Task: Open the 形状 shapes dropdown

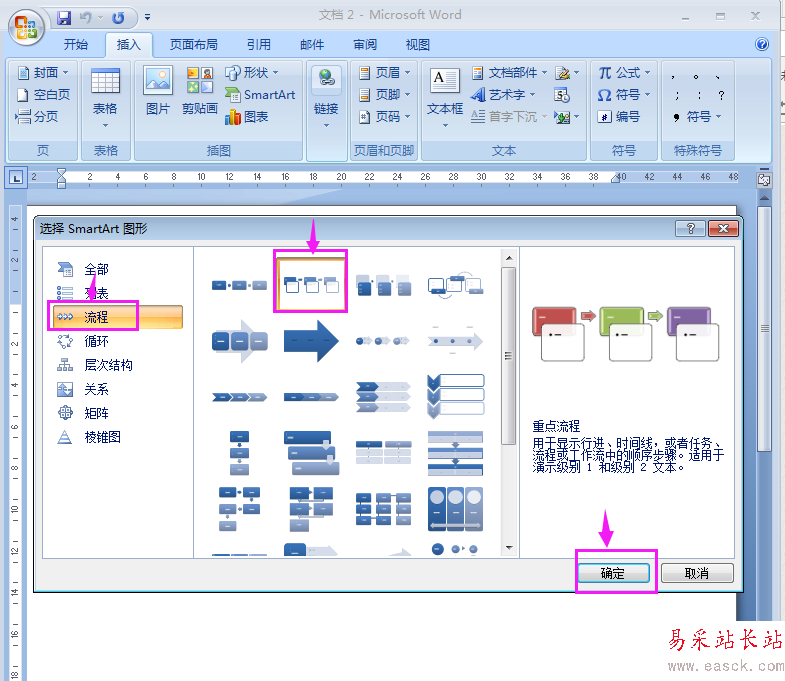Action: click(251, 73)
